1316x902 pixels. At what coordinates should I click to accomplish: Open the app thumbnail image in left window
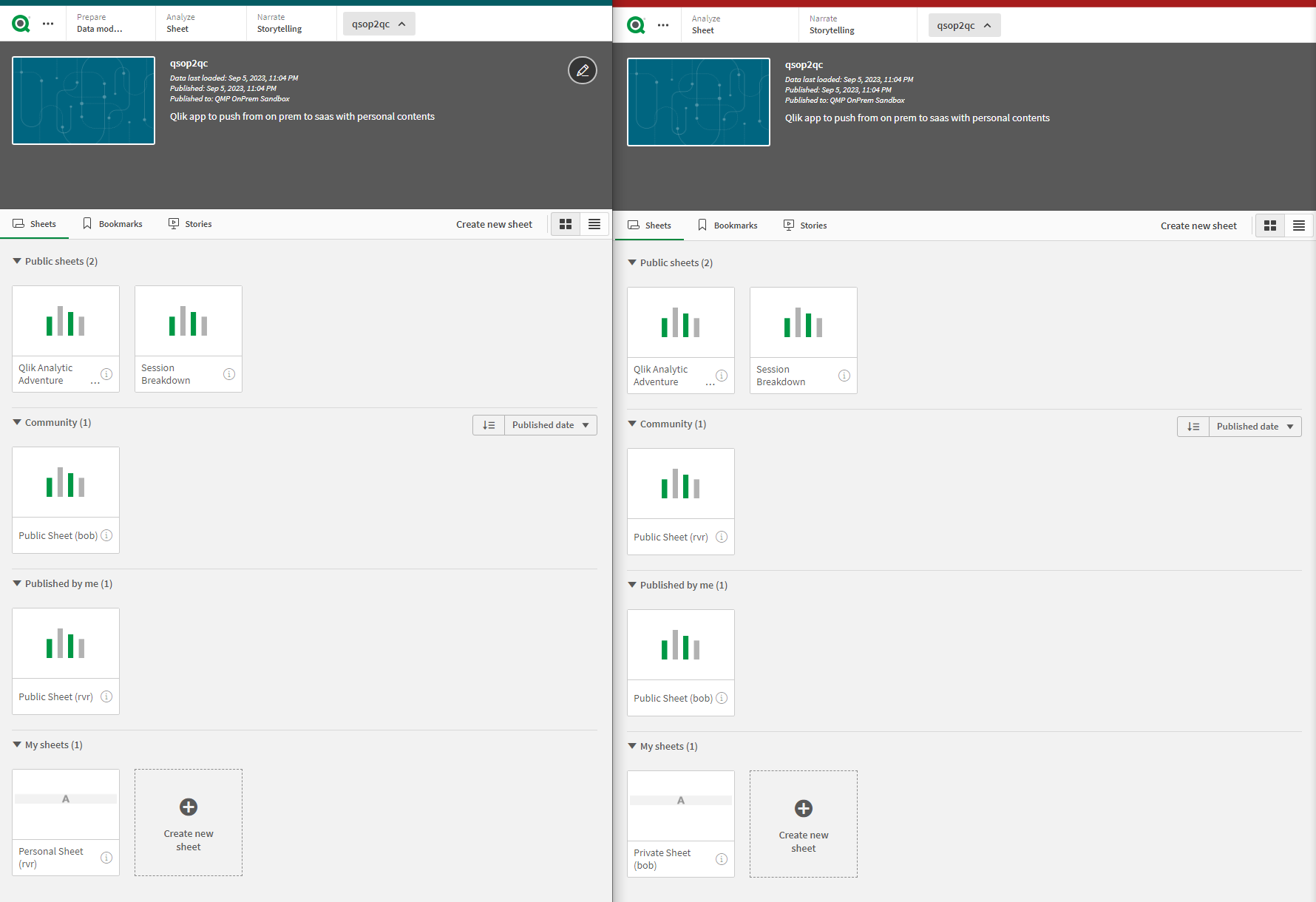tap(84, 101)
